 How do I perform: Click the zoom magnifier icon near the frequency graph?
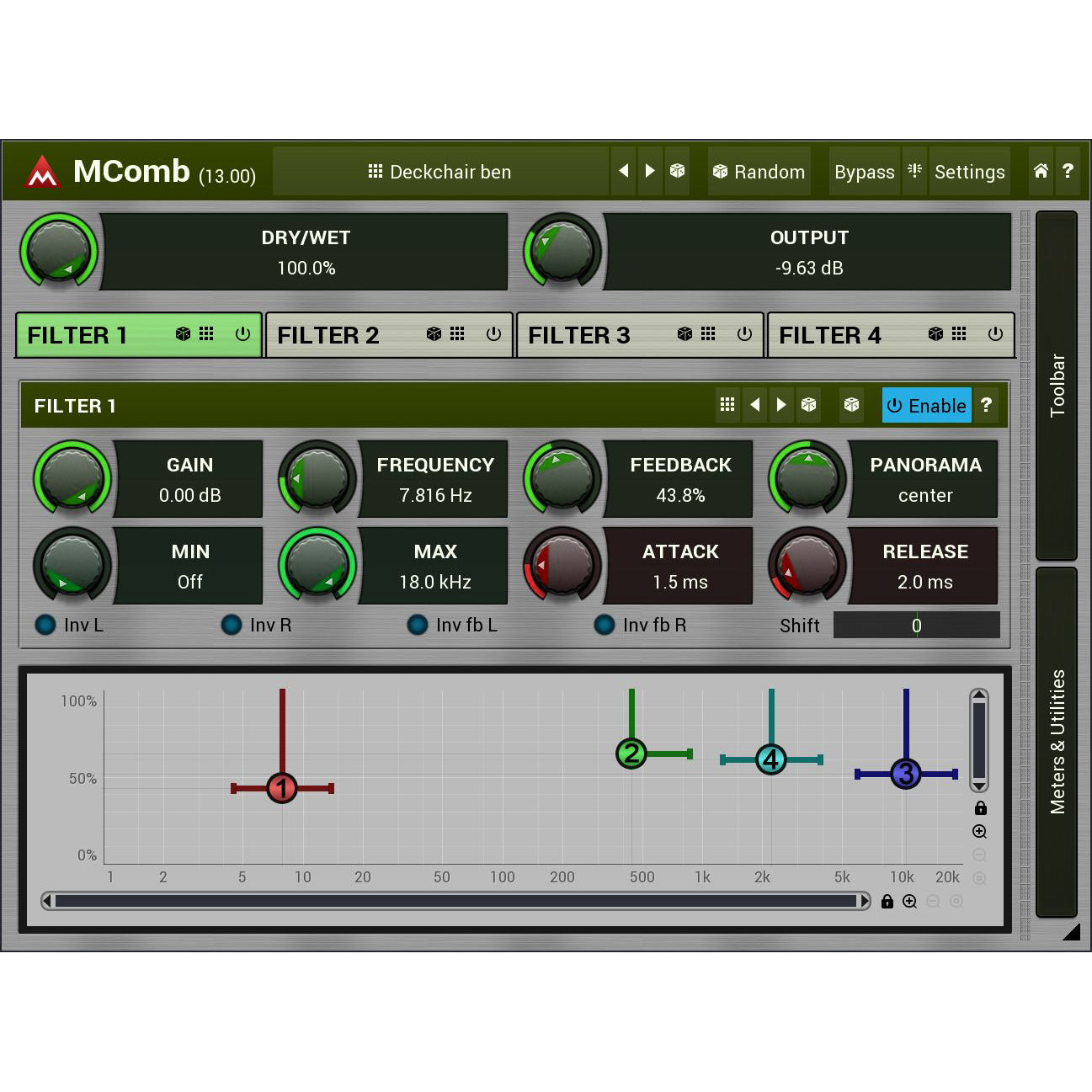click(979, 832)
